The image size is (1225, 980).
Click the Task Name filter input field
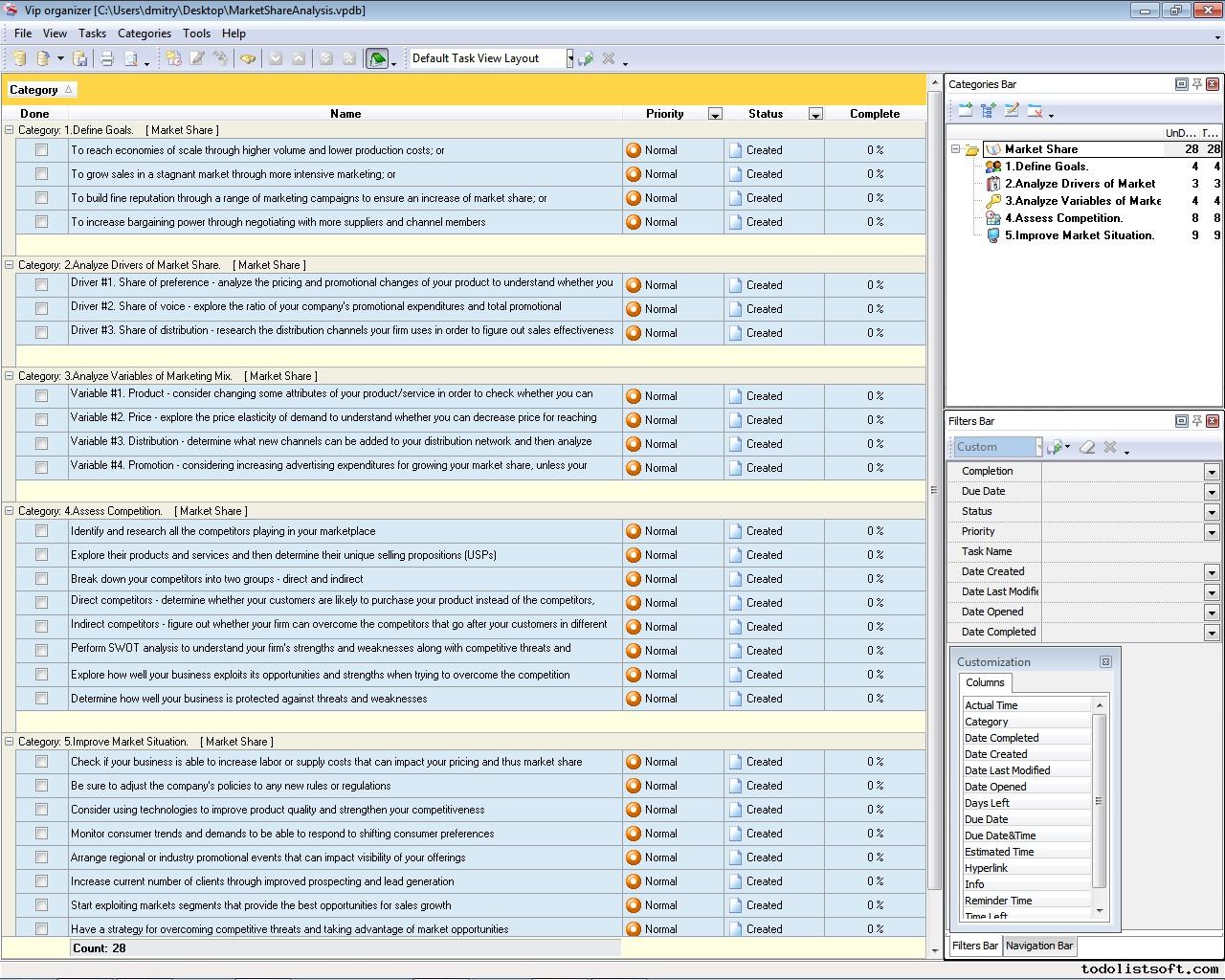(x=1129, y=552)
